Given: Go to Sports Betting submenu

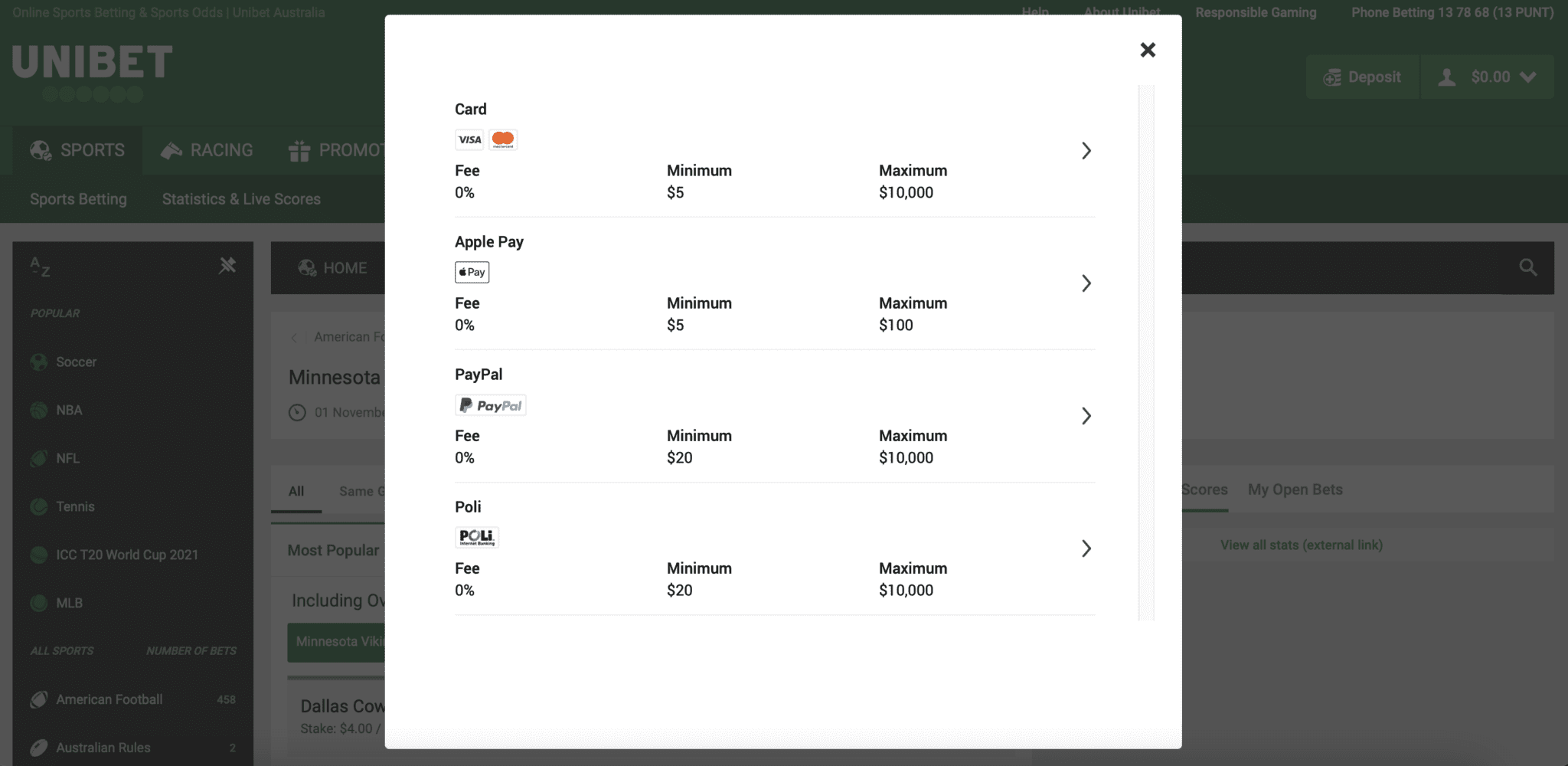Looking at the screenshot, I should point(78,199).
